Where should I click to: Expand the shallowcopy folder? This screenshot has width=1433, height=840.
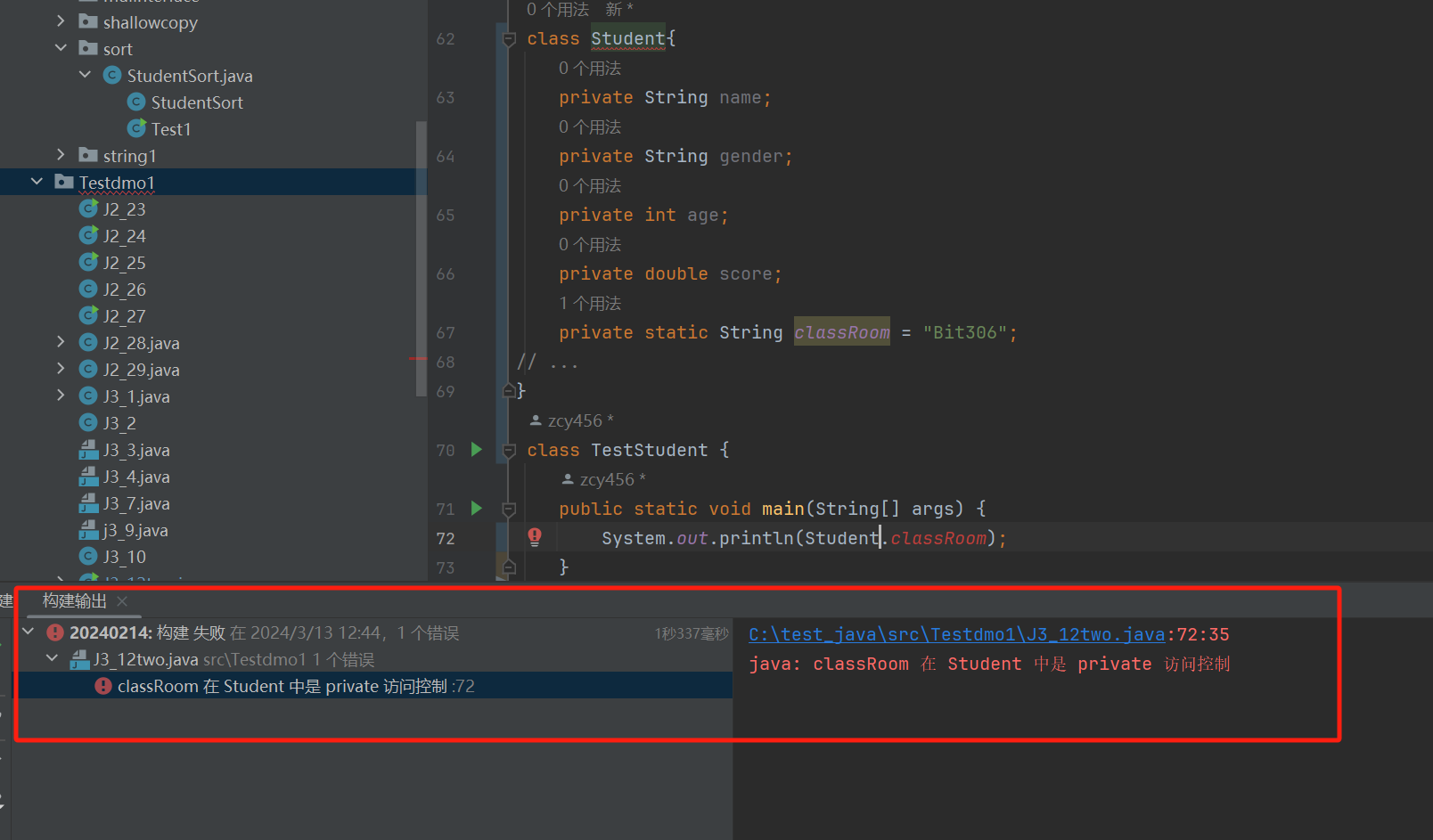click(61, 20)
